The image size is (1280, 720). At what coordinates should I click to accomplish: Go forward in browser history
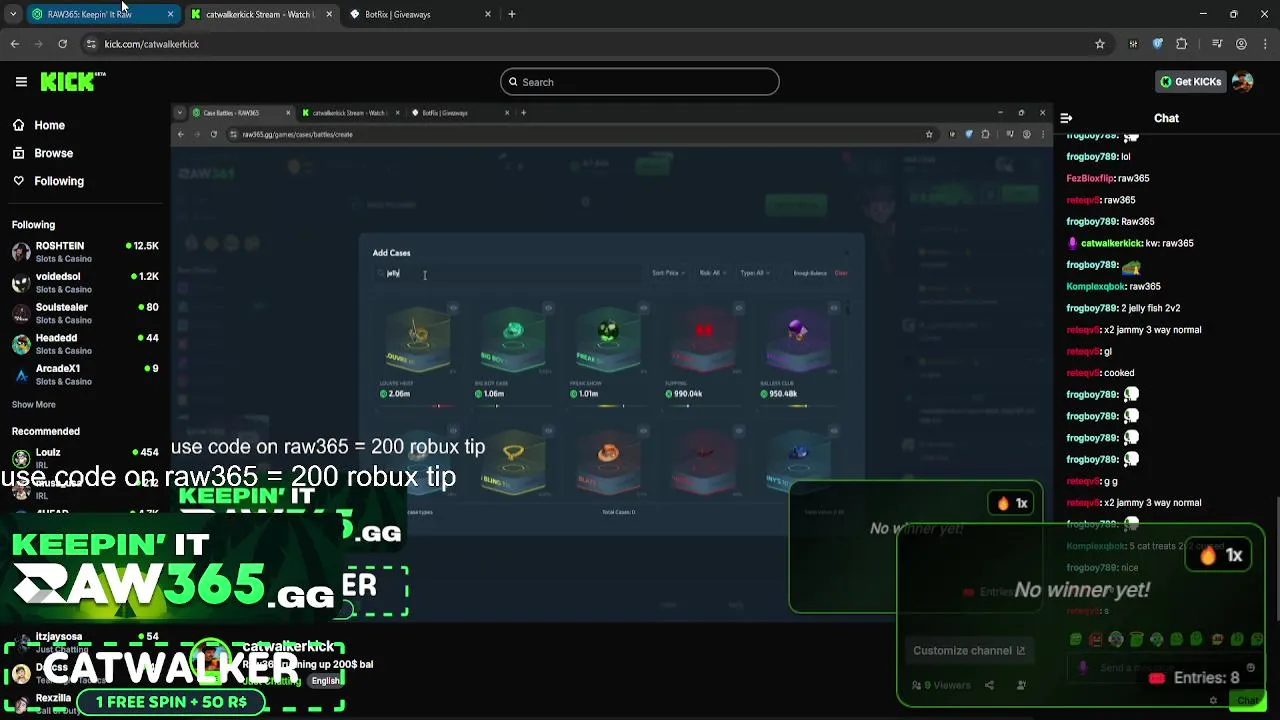pyautogui.click(x=39, y=44)
